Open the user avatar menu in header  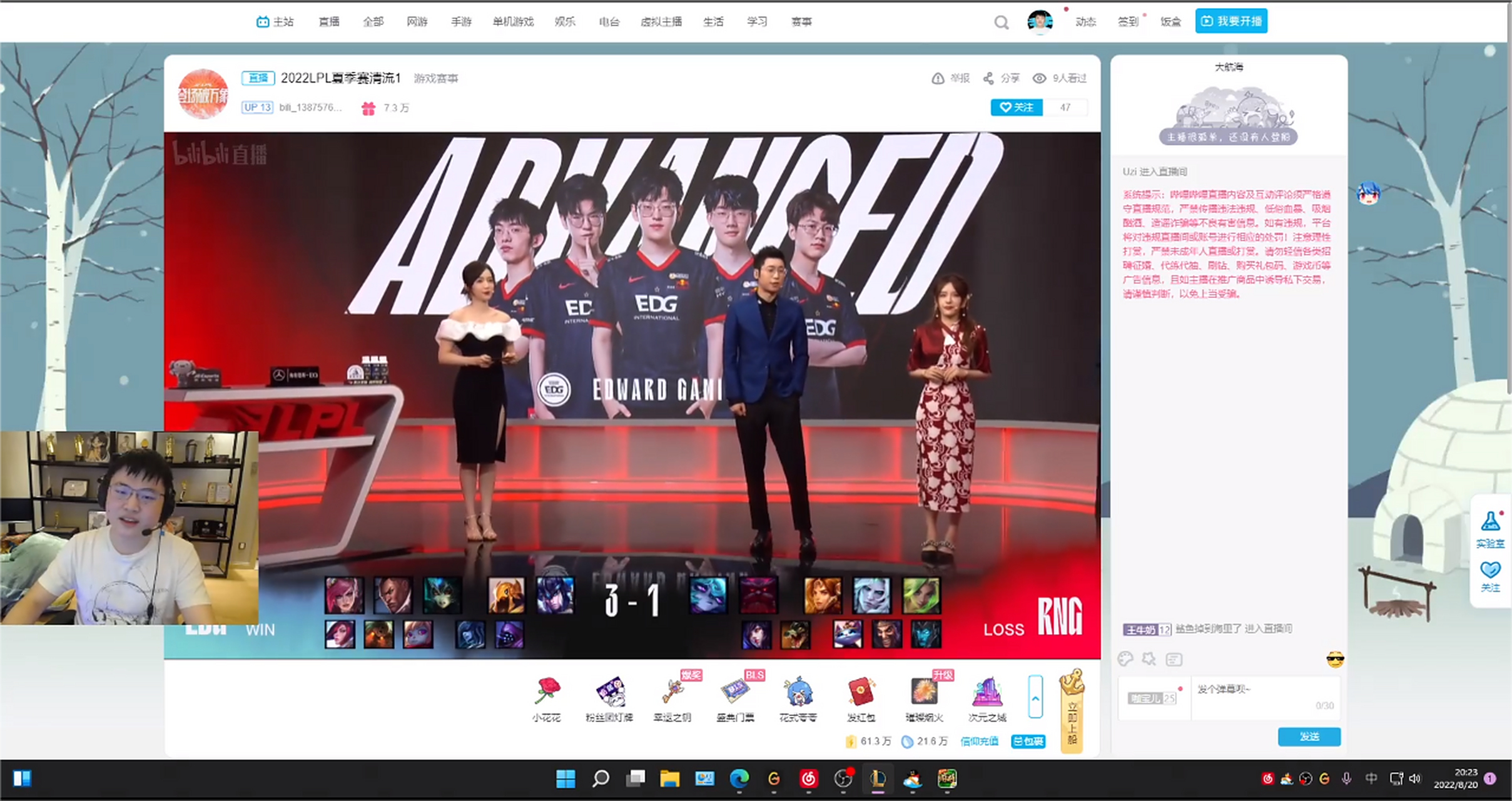click(1040, 21)
